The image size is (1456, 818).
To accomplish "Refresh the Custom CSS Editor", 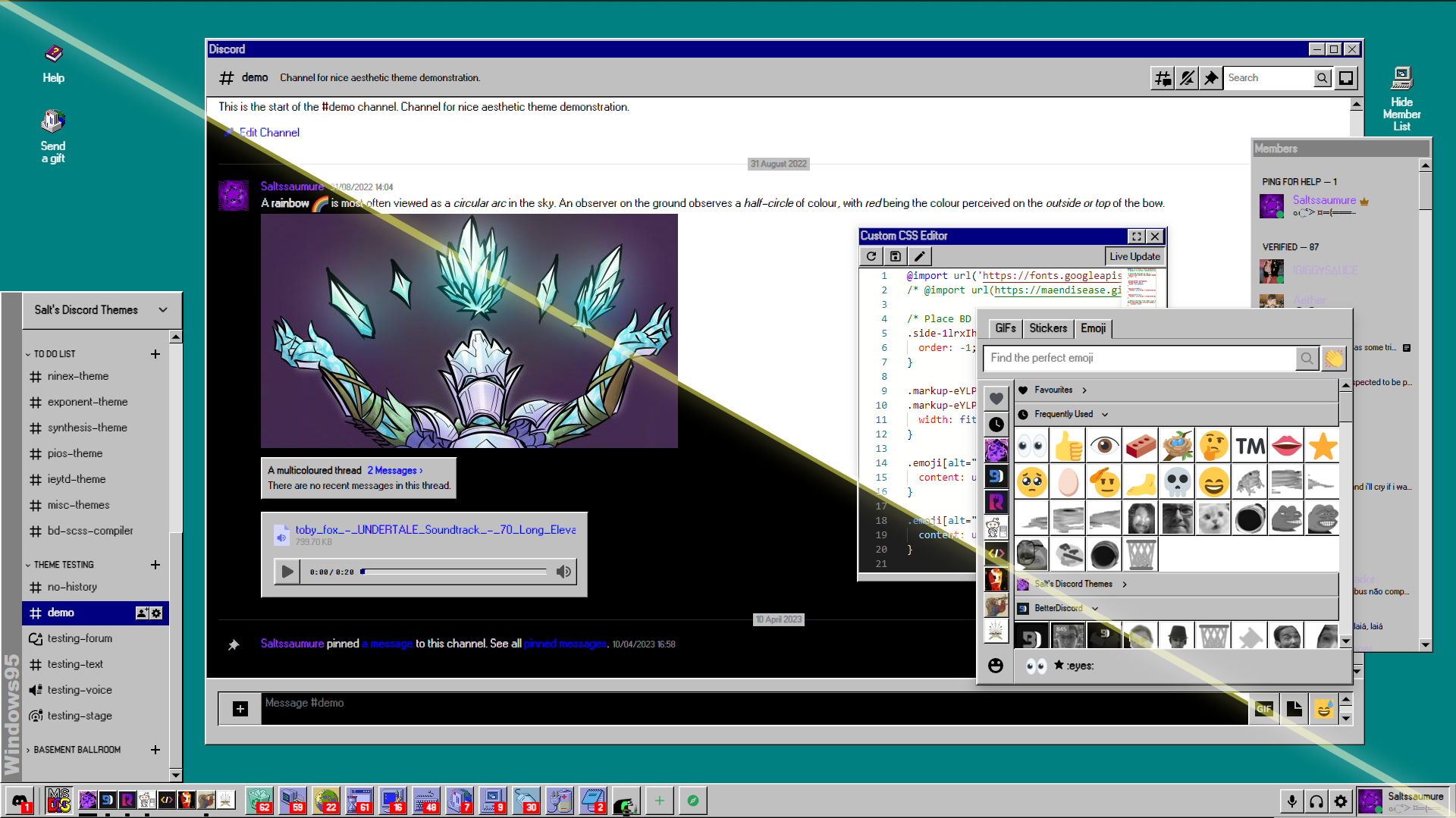I will 871,256.
